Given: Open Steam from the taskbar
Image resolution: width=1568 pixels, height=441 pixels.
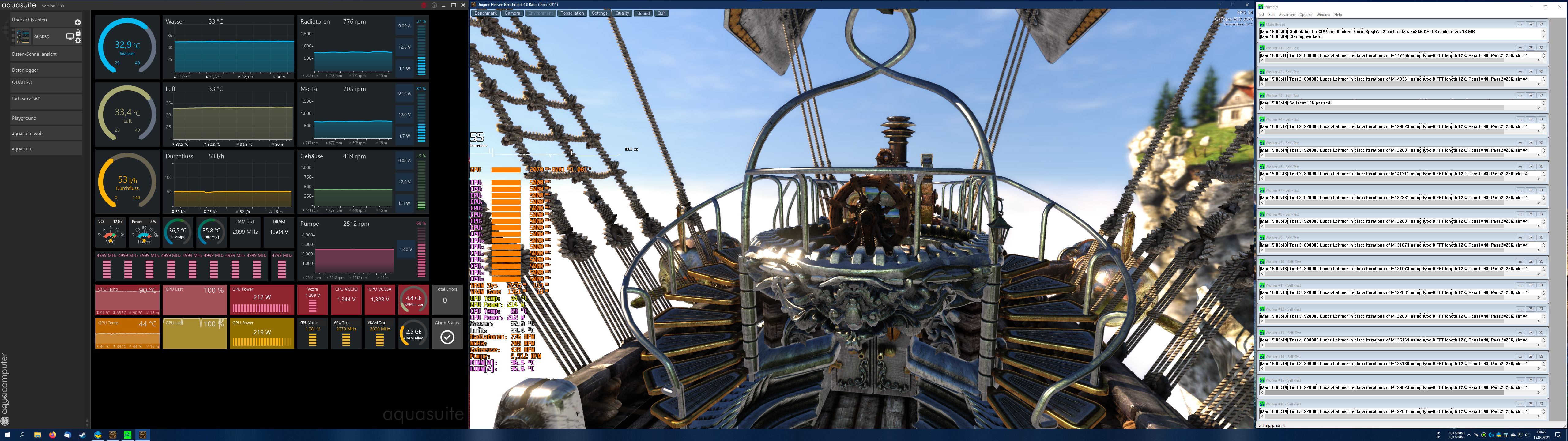Looking at the screenshot, I should [82, 435].
